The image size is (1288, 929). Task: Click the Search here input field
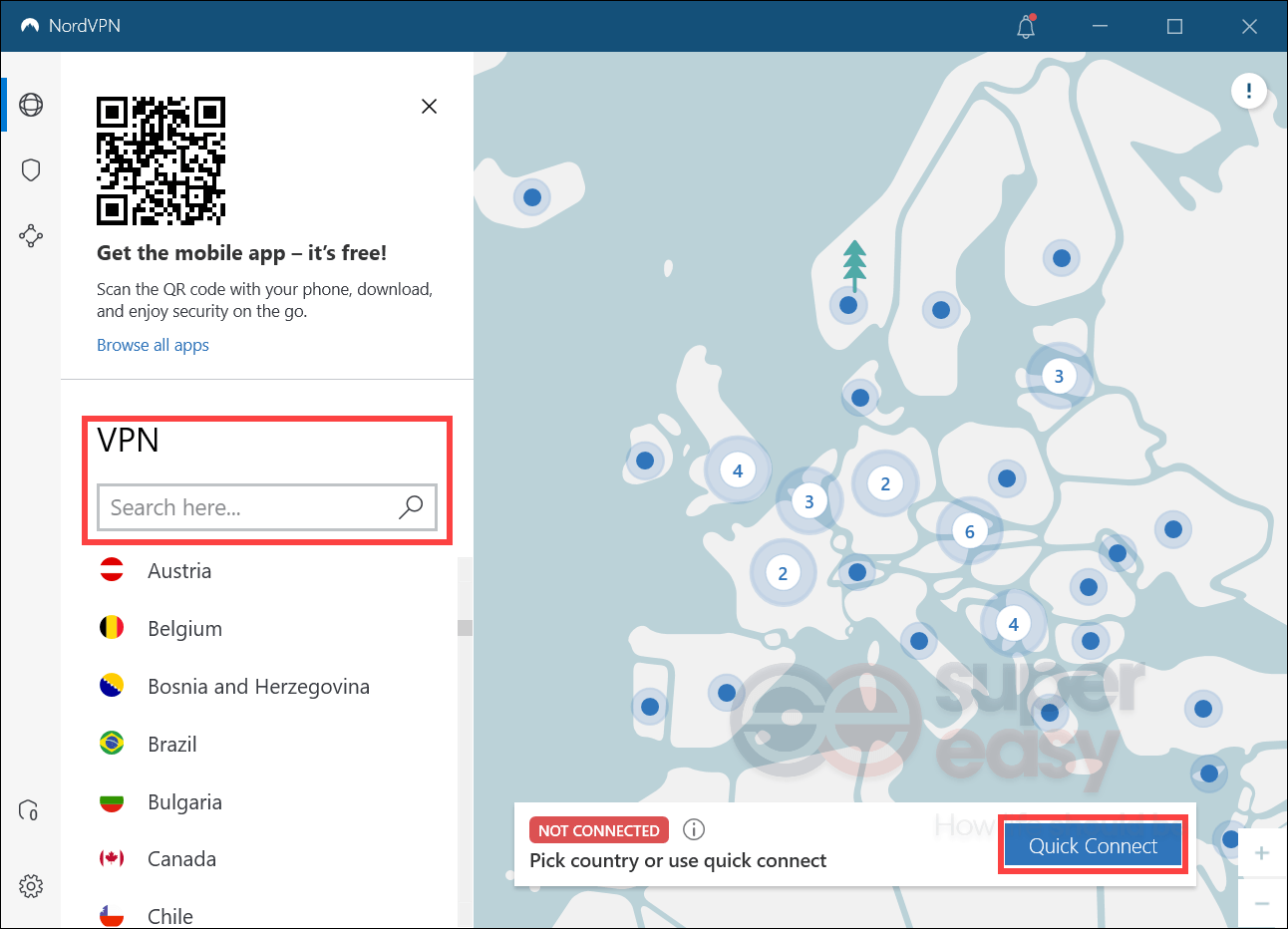267,507
